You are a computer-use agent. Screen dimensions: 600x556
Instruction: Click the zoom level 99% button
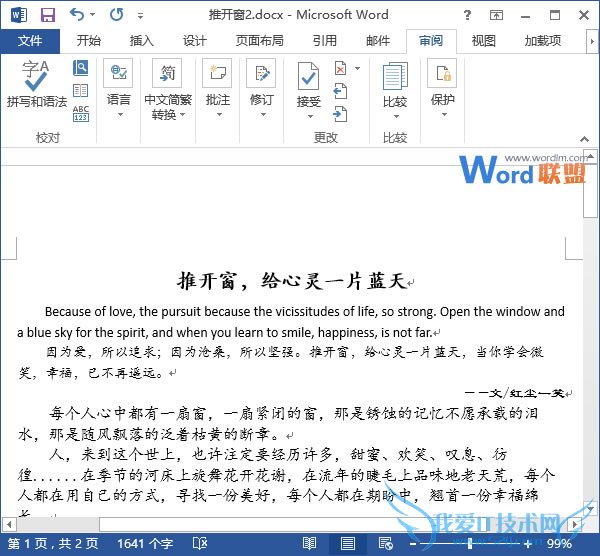click(x=559, y=543)
